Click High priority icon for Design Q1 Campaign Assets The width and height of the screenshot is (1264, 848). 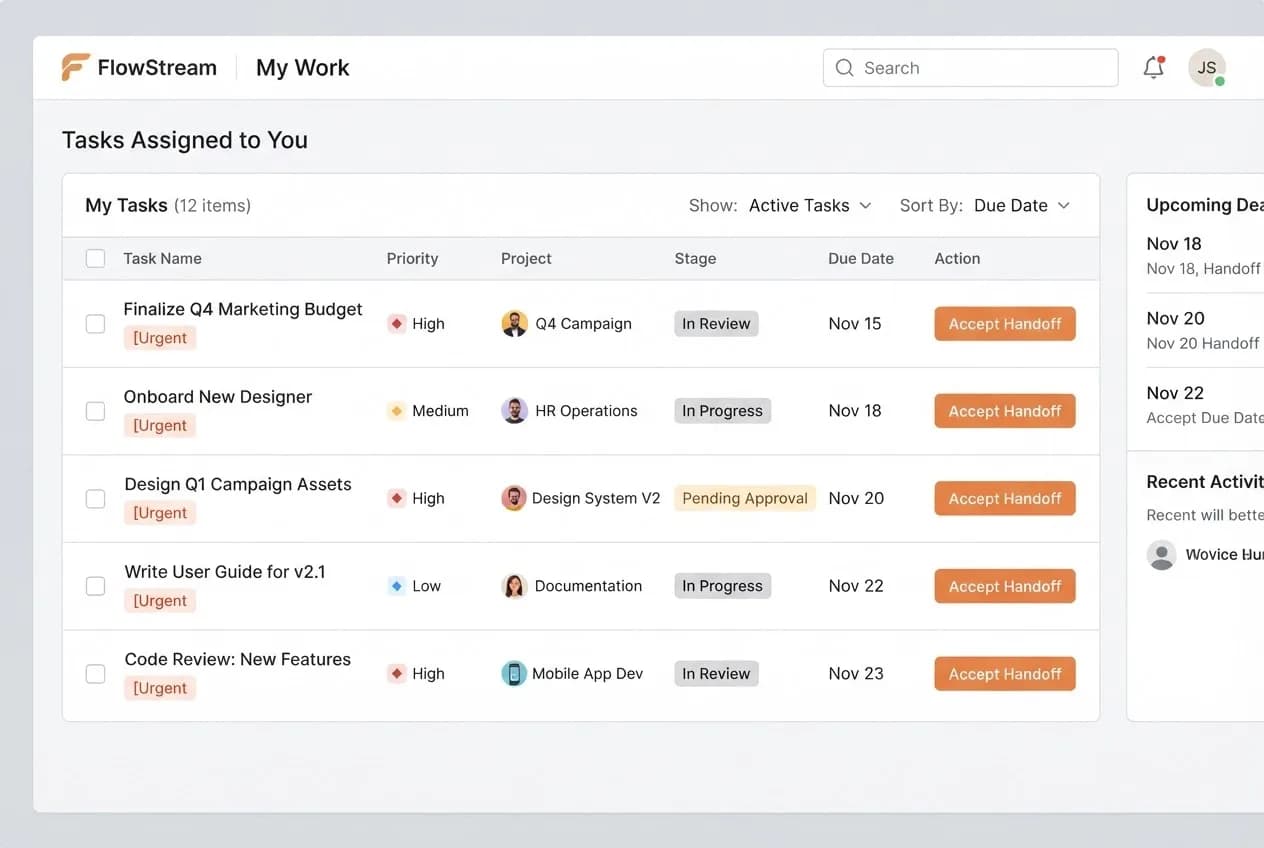pyautogui.click(x=397, y=498)
